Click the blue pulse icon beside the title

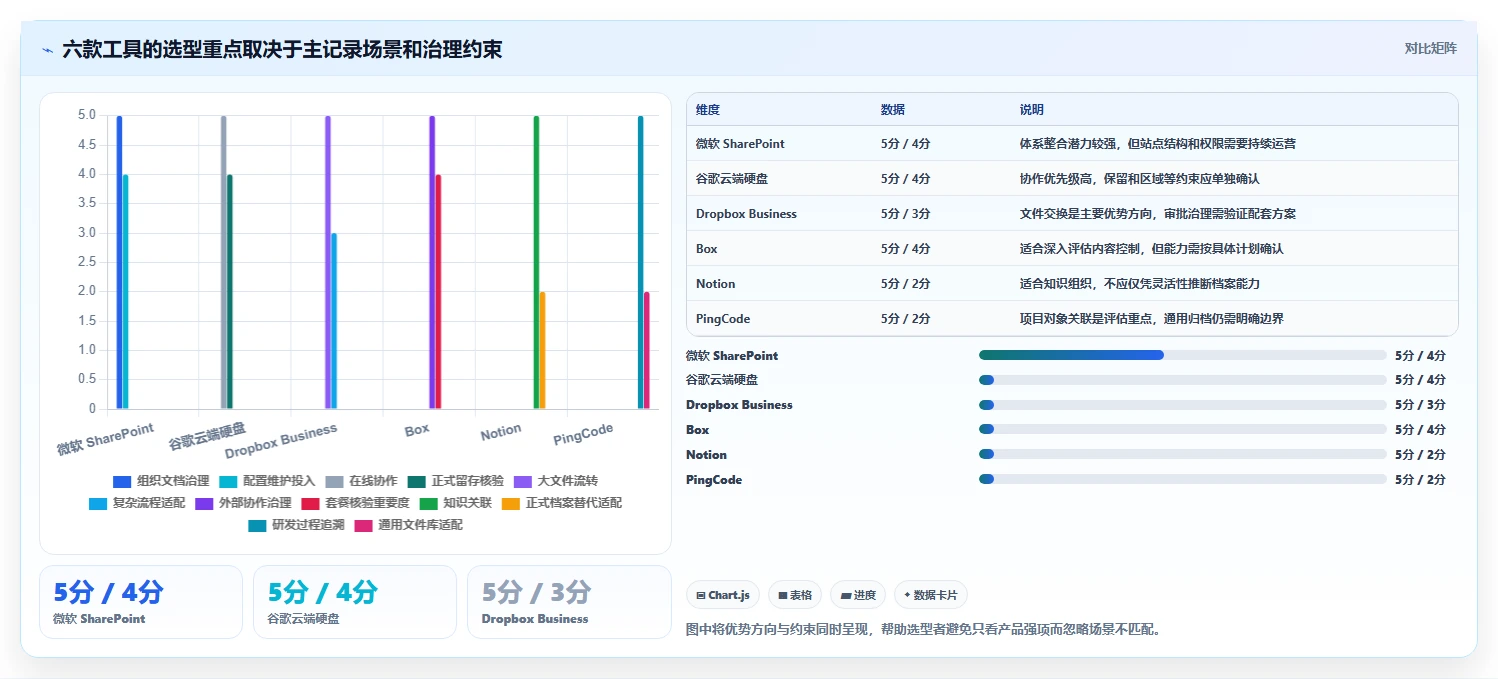(47, 50)
